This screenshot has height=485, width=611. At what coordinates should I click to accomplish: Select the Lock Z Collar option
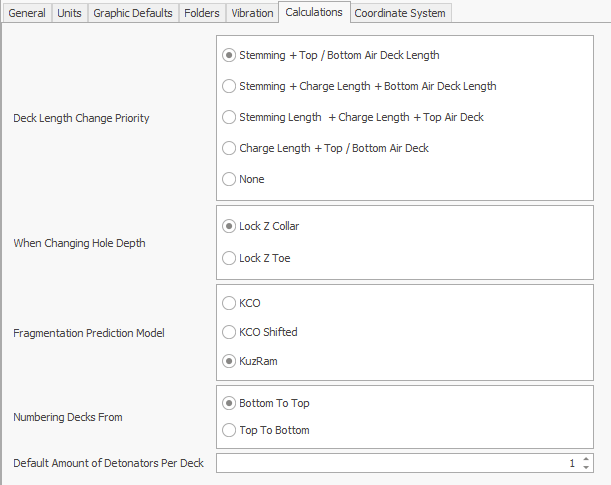click(230, 226)
